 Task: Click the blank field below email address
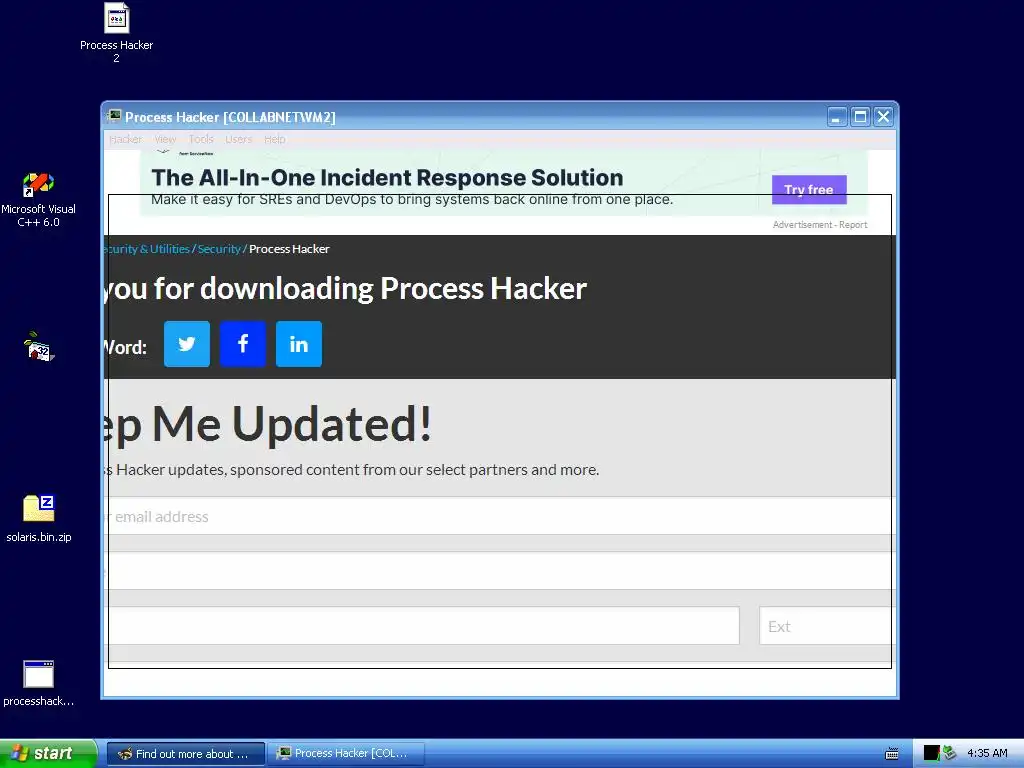click(500, 571)
